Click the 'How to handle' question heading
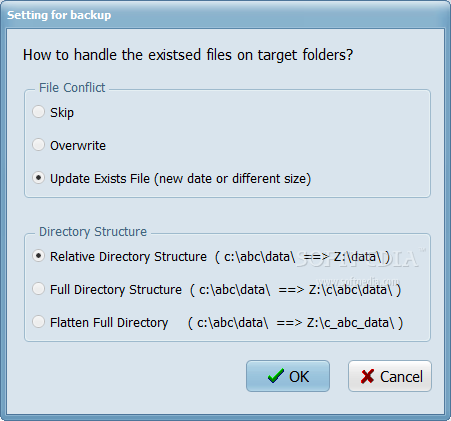The width and height of the screenshot is (451, 421). (x=188, y=55)
